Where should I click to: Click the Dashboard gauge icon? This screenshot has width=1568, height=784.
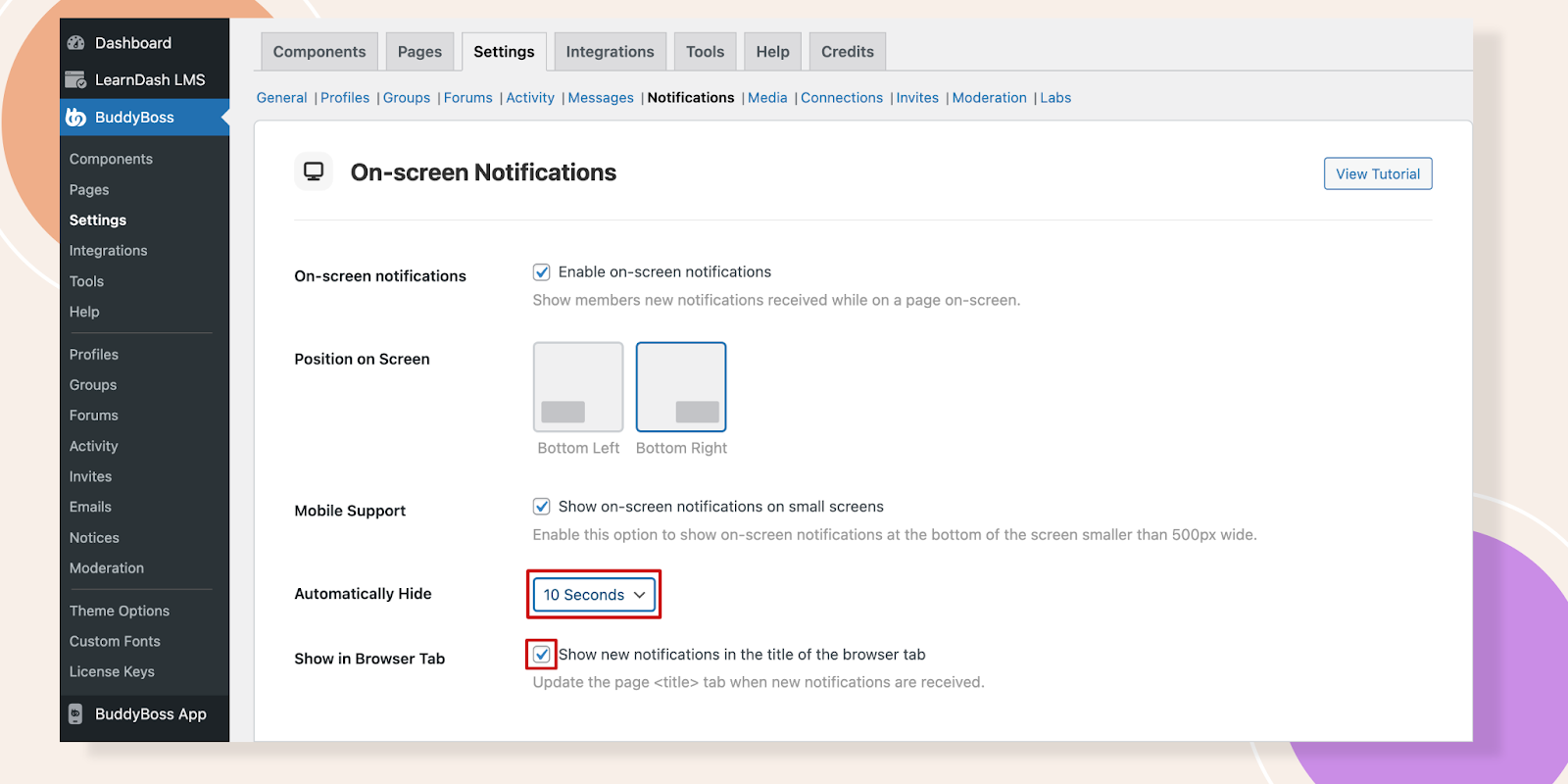click(75, 43)
